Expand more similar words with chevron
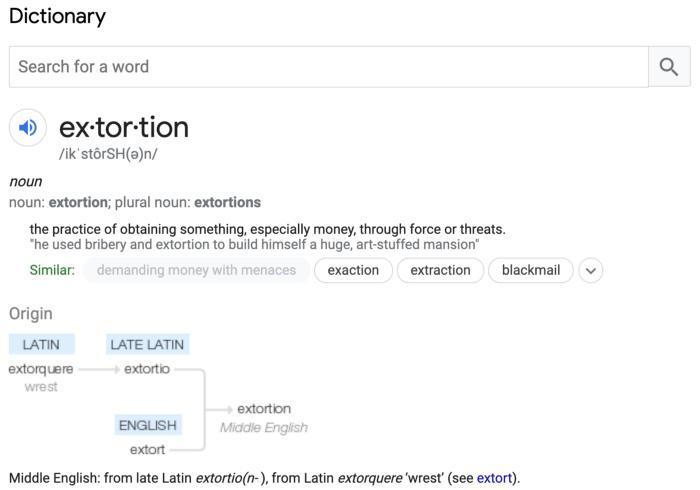The height and width of the screenshot is (490, 700). tap(591, 270)
